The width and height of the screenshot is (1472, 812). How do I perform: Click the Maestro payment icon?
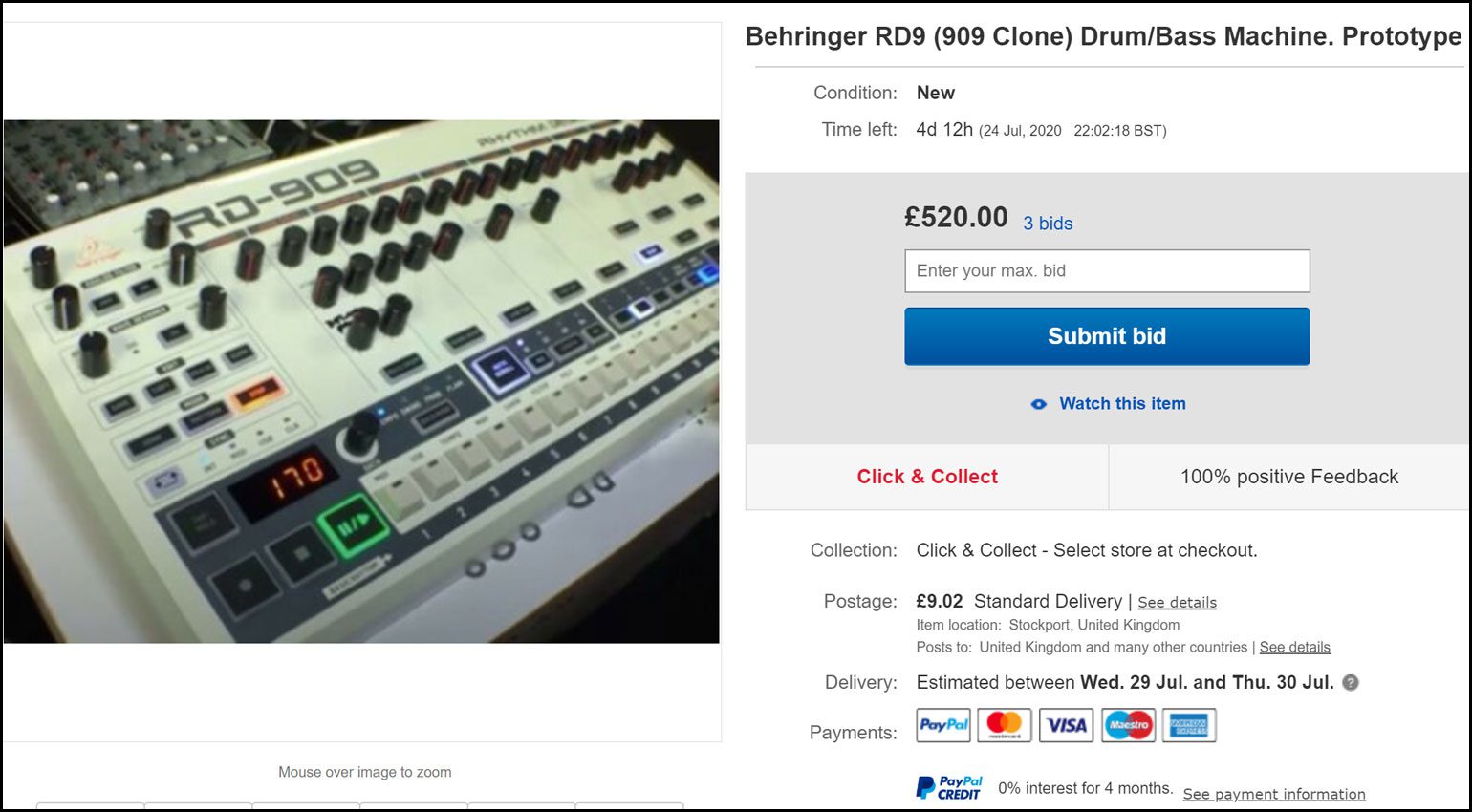[1128, 725]
